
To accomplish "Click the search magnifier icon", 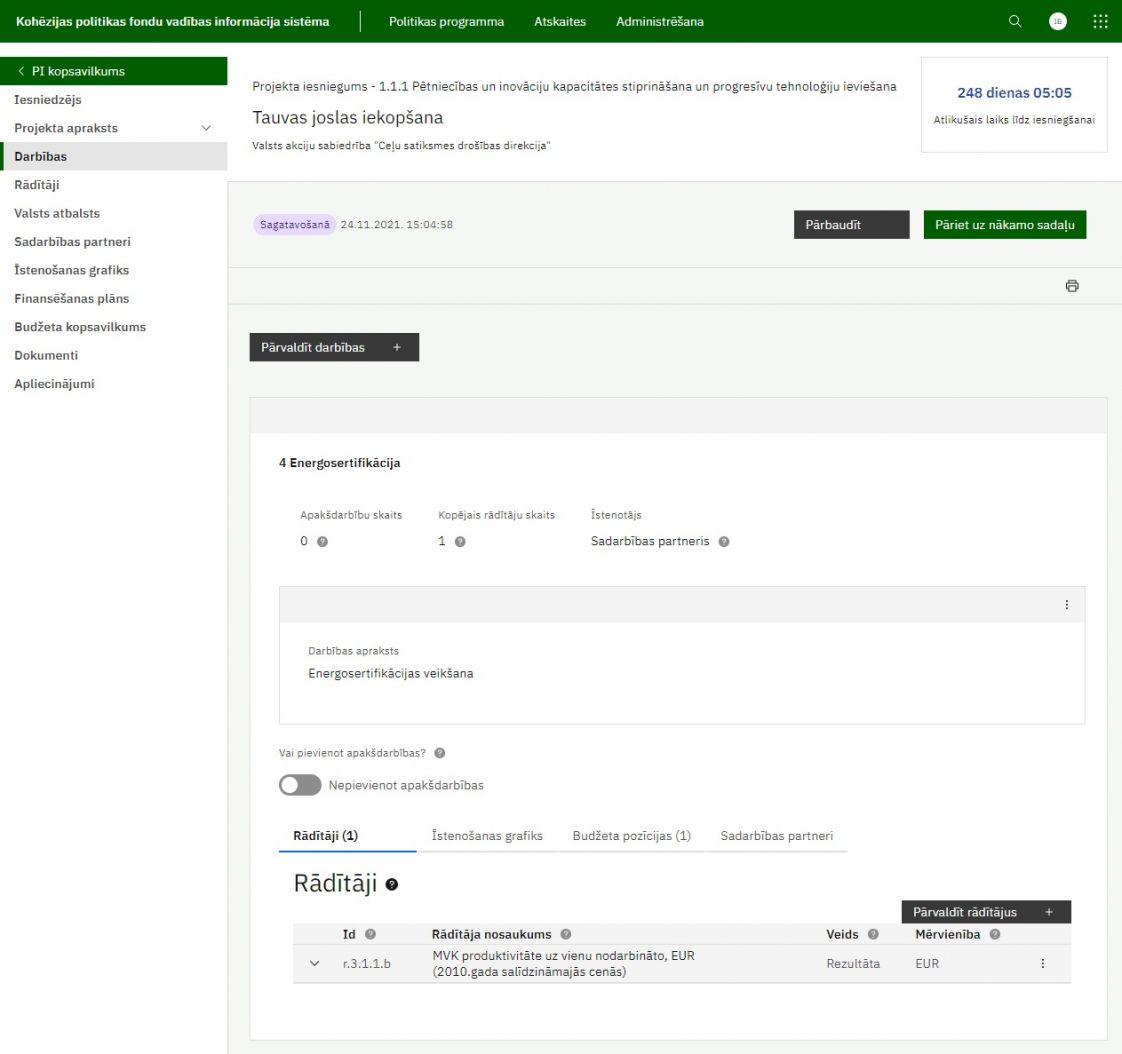I will pyautogui.click(x=1015, y=22).
